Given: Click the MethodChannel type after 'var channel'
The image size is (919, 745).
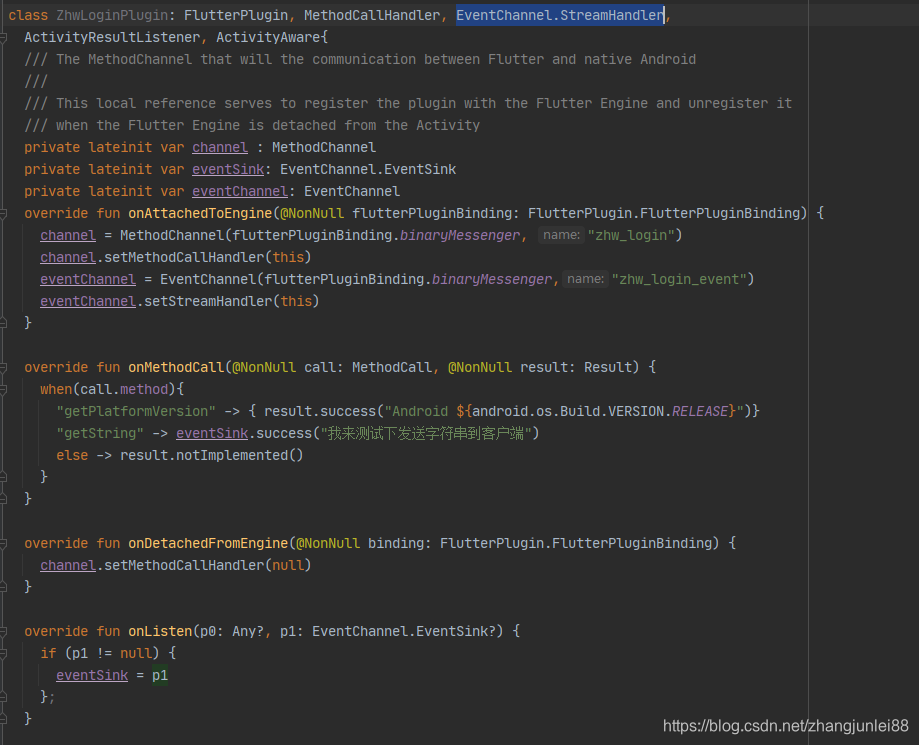Looking at the screenshot, I should click(x=324, y=147).
